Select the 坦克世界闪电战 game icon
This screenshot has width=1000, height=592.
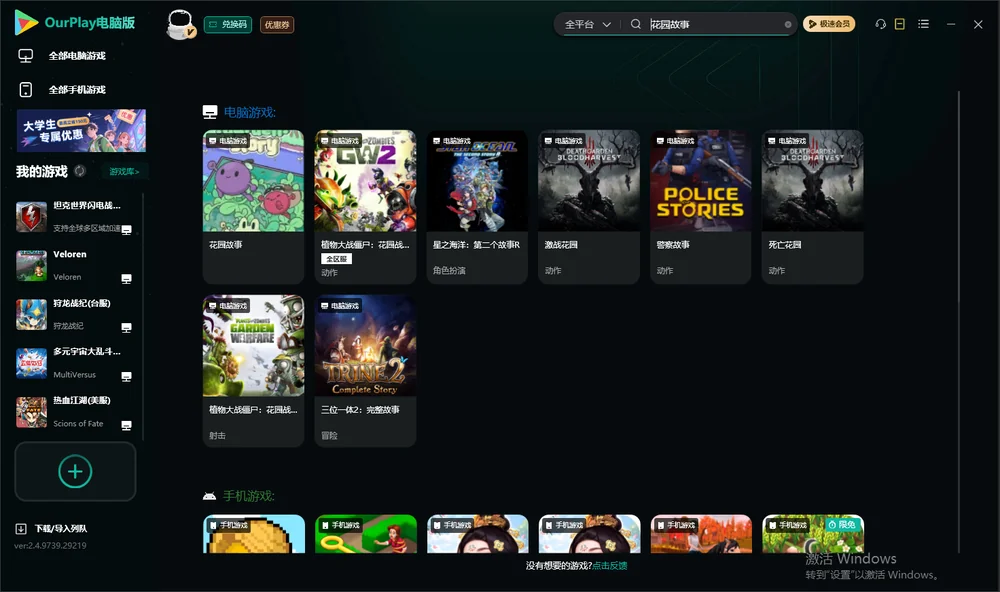click(x=31, y=217)
